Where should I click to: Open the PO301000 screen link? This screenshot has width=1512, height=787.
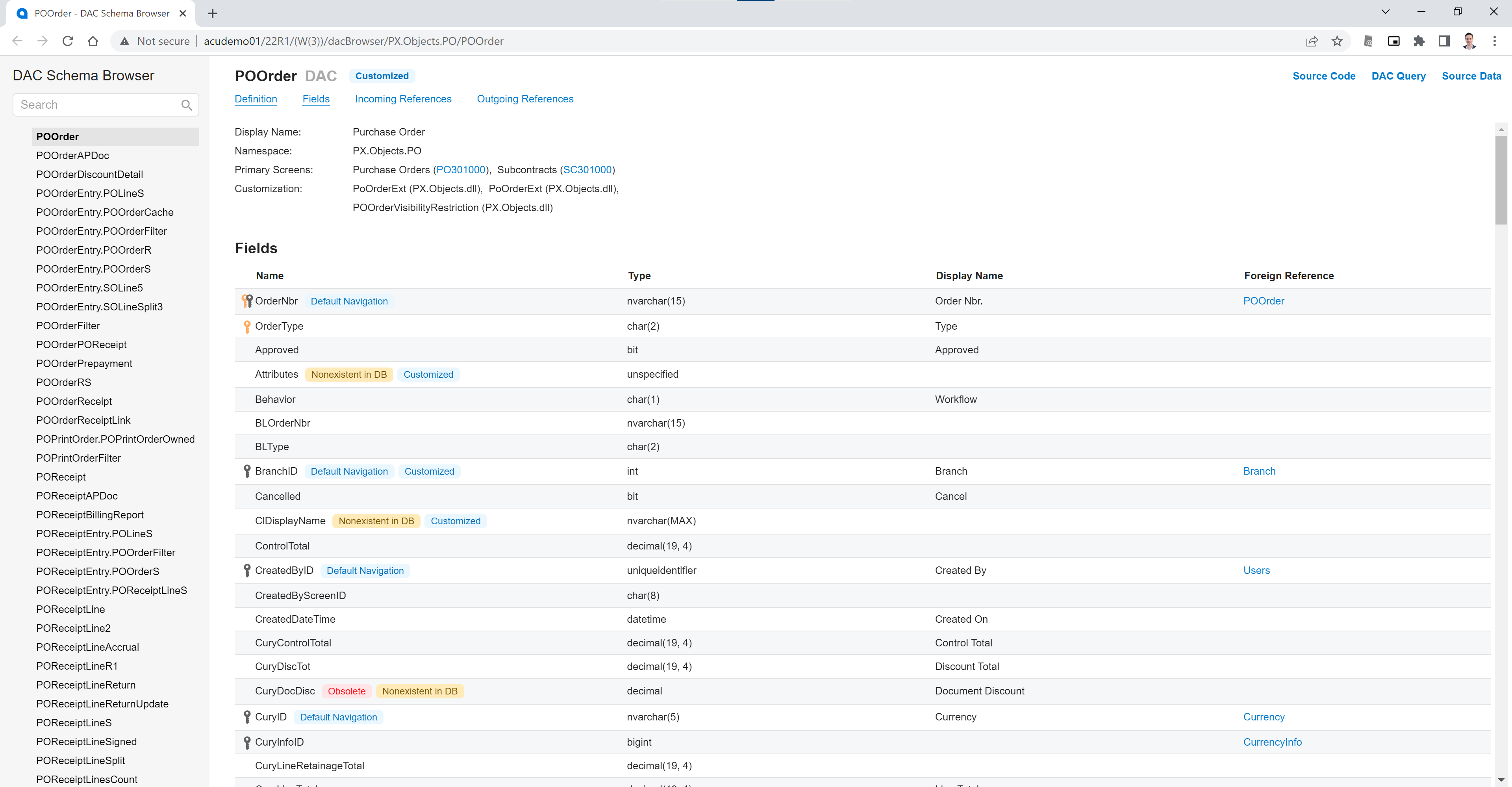coord(461,170)
